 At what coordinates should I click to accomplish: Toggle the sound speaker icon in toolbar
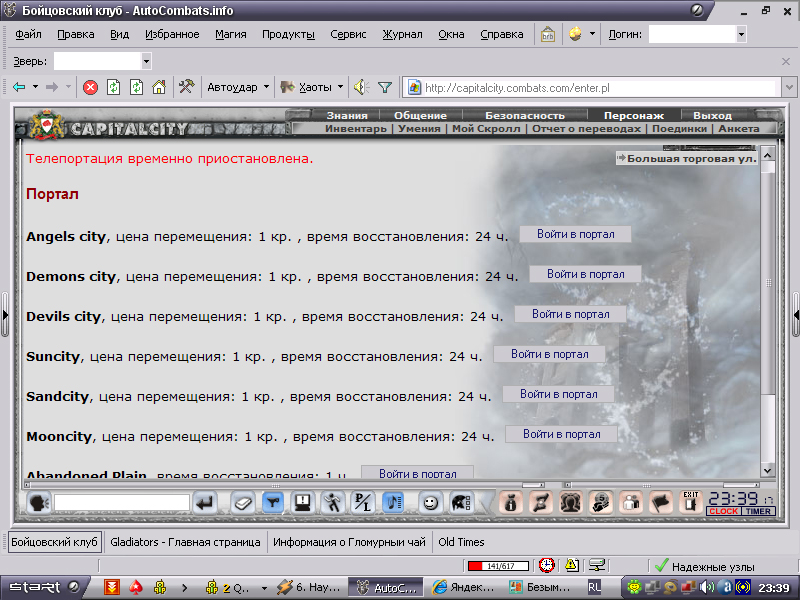click(x=362, y=87)
